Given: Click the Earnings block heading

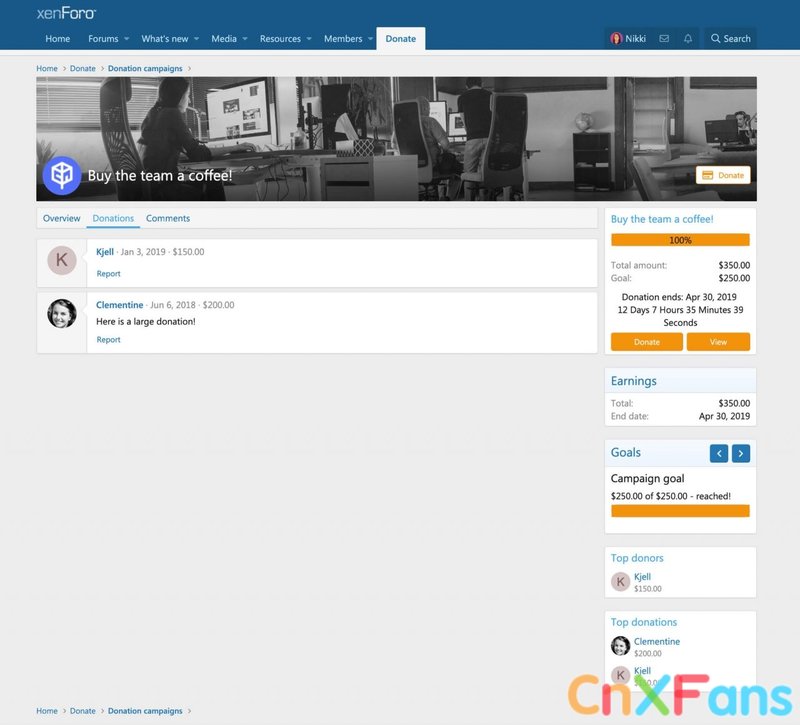Looking at the screenshot, I should (634, 381).
